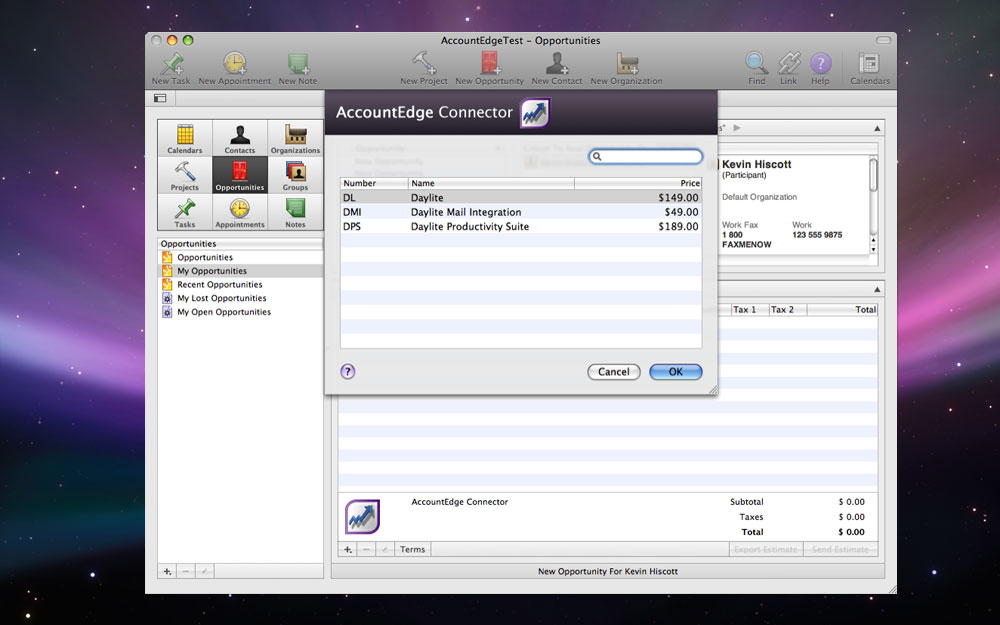Select the Daylite product row
This screenshot has height=625, width=1000.
pyautogui.click(x=521, y=198)
